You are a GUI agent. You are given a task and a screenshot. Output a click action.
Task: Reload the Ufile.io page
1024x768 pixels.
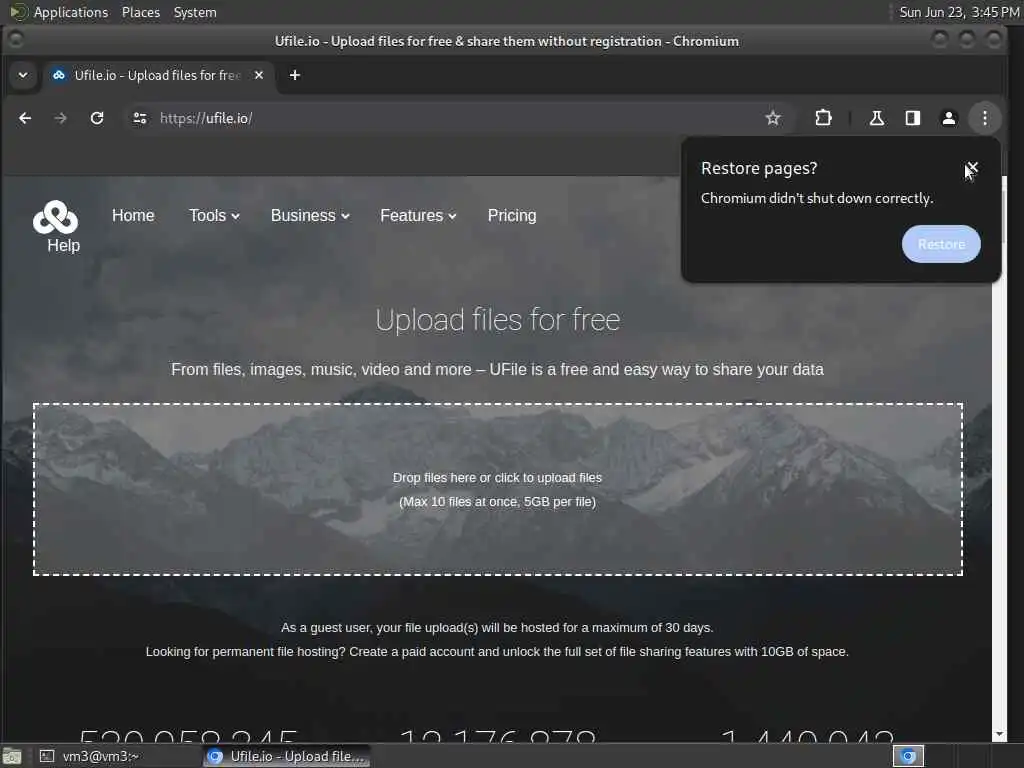tap(97, 118)
